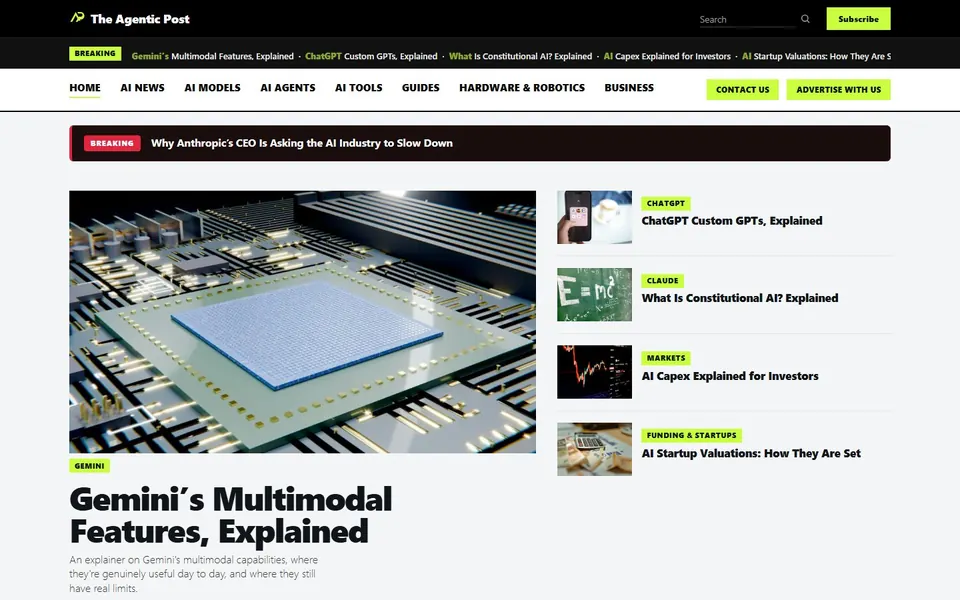Viewport: 960px width, 600px height.
Task: Click the search magnifier icon
Action: coord(805,19)
